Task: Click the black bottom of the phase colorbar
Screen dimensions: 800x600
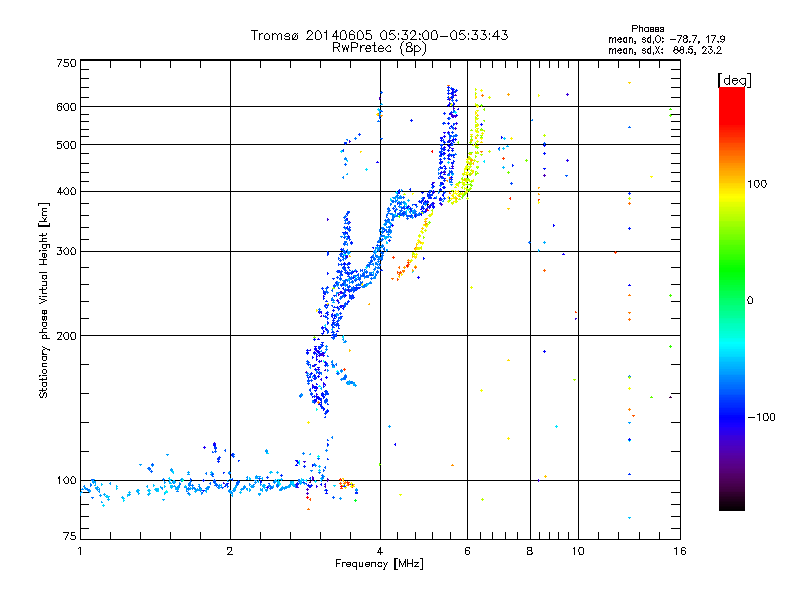Action: pos(732,503)
